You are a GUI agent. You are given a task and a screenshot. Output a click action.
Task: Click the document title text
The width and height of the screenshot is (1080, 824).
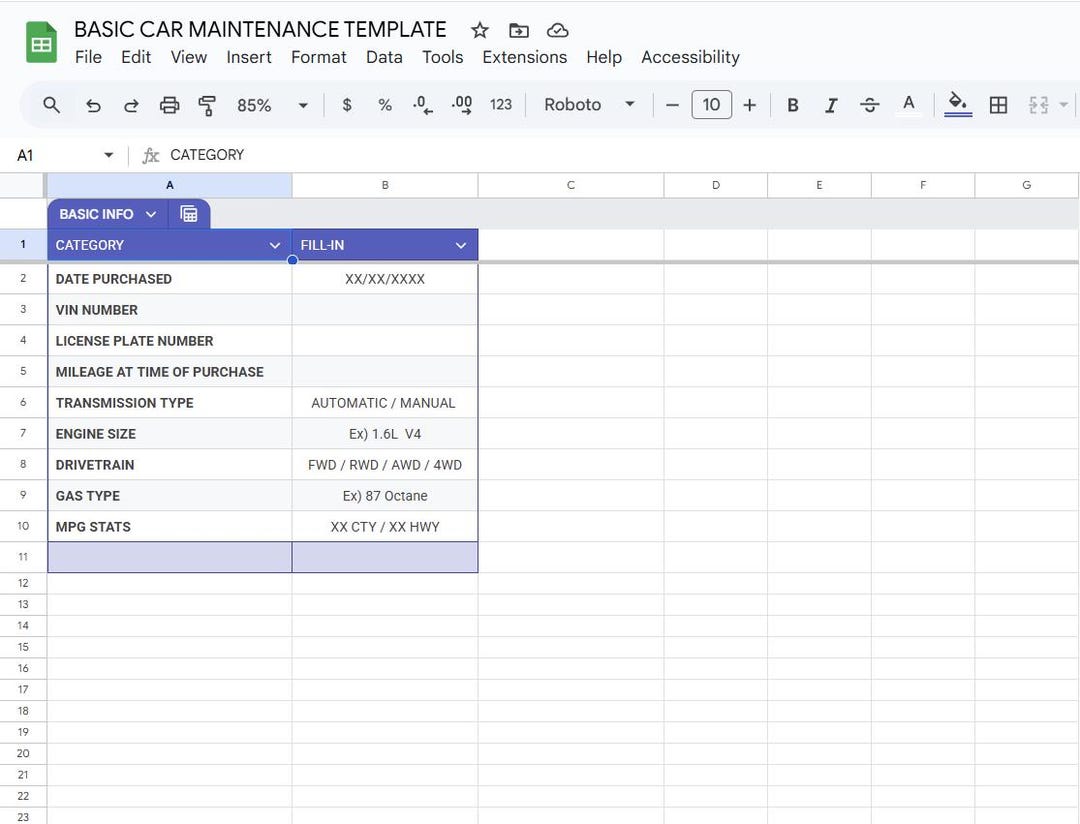pos(260,30)
